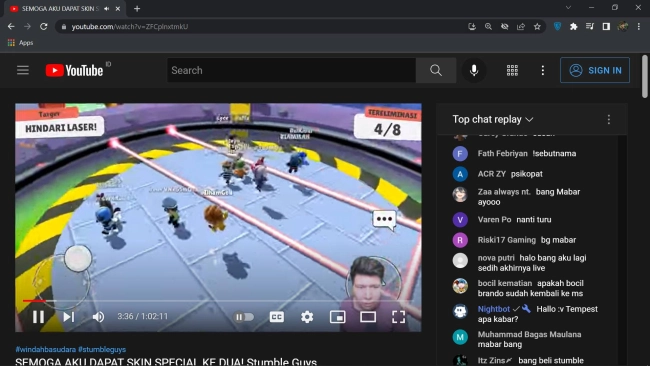Go to YouTube home via logo
Viewport: 650px width, 366px height.
click(x=75, y=70)
